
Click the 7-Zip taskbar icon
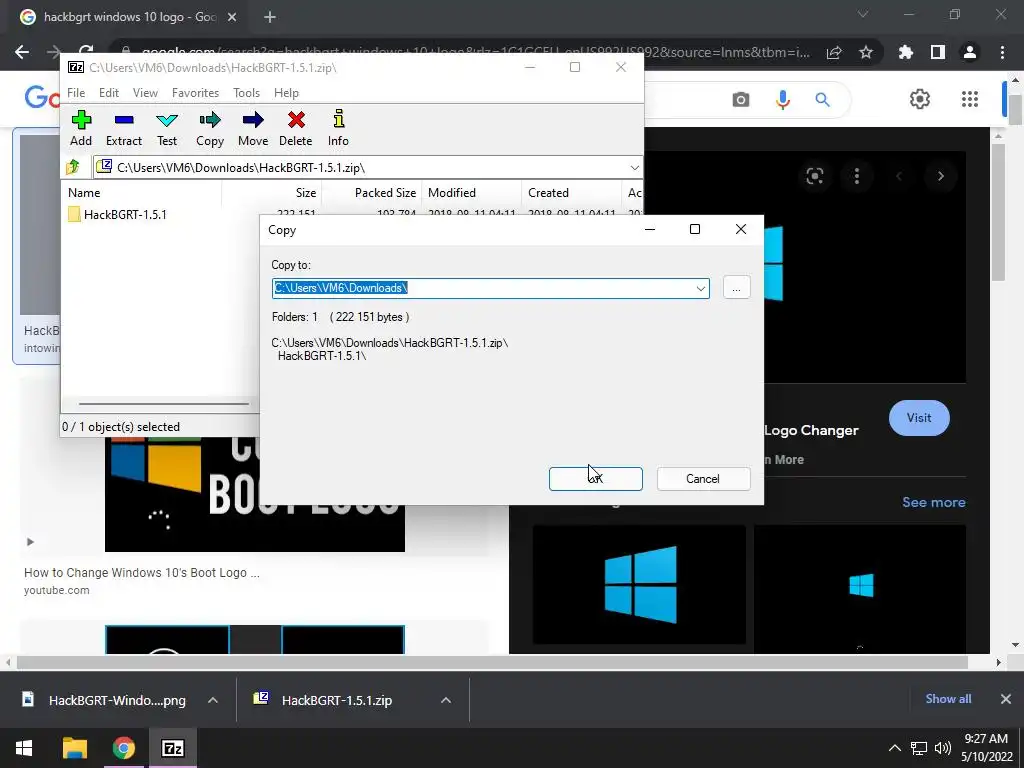click(x=172, y=748)
